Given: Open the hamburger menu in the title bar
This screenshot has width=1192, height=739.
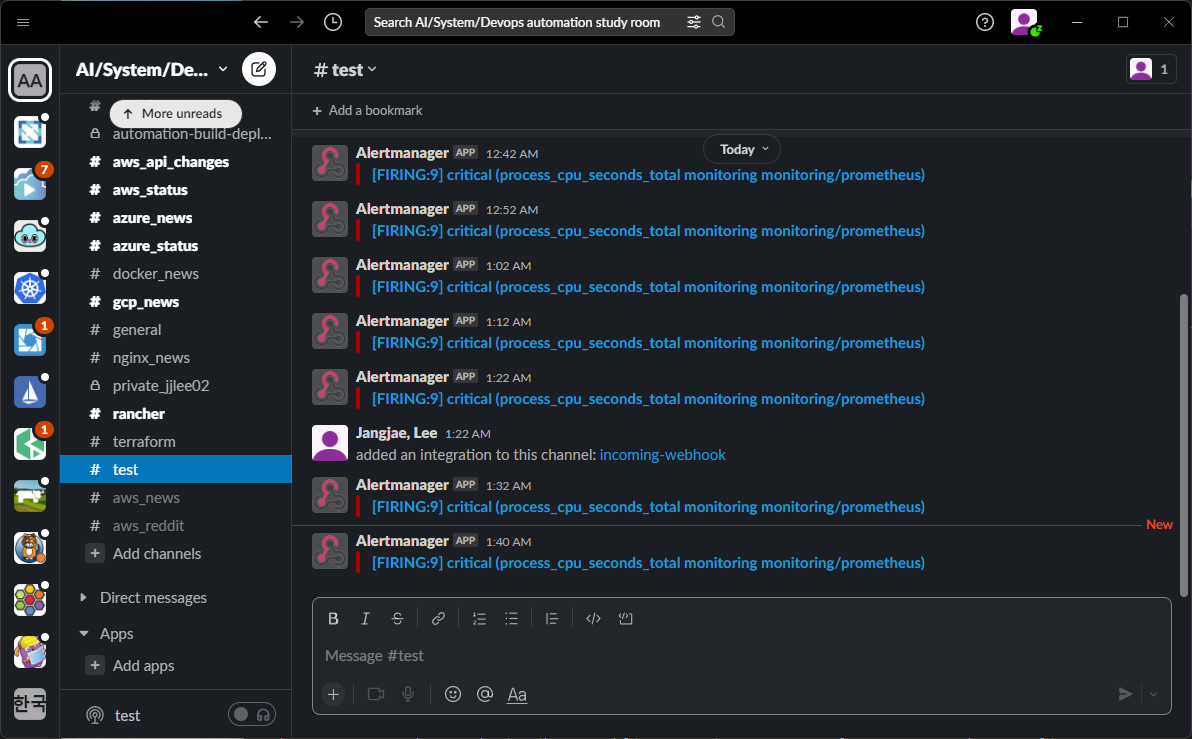Looking at the screenshot, I should 23,22.
